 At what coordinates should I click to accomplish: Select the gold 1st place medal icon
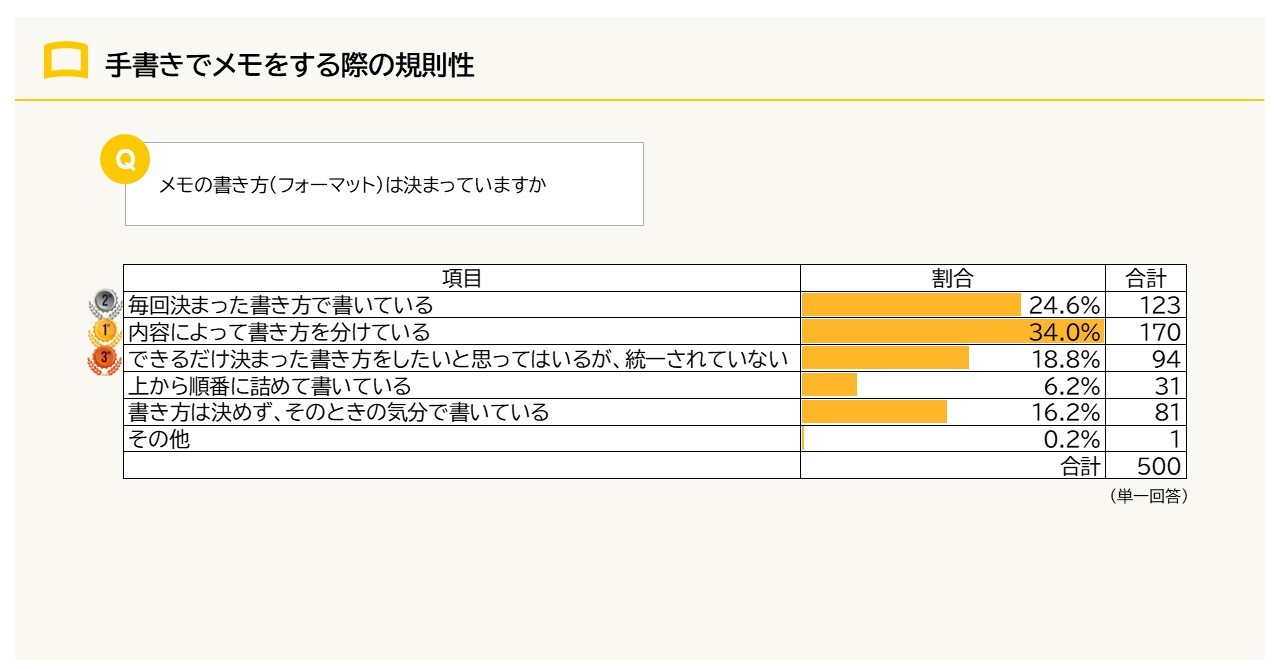pos(105,332)
